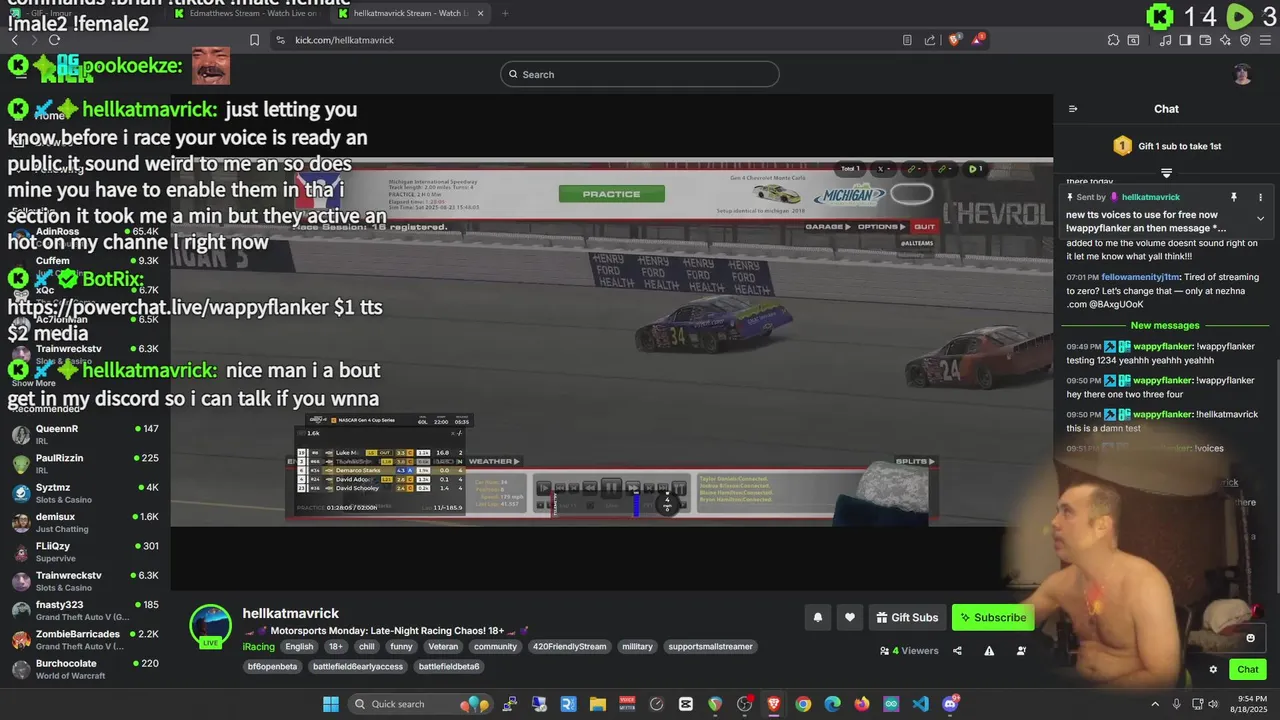
Task: Open demisux recommended channel
Action: pyautogui.click(x=87, y=523)
